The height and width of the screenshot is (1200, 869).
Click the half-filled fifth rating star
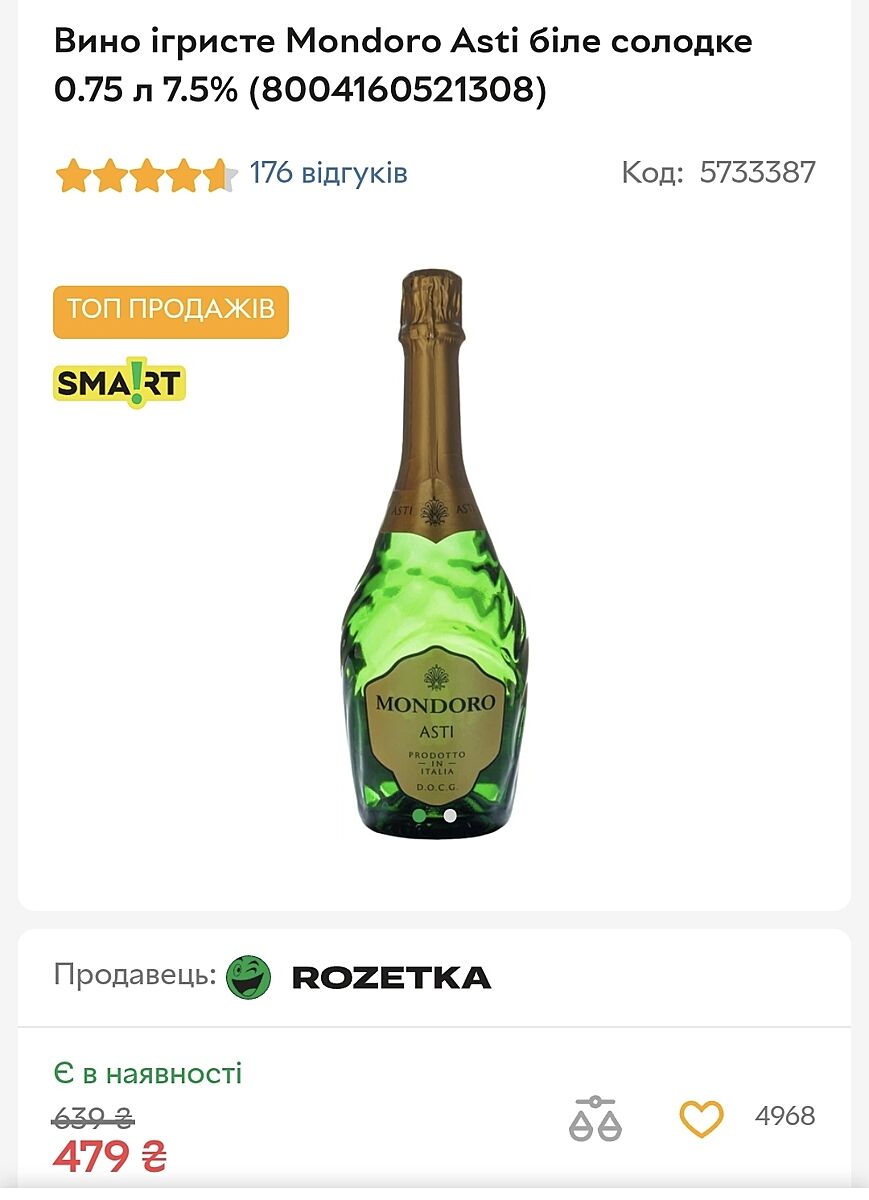pos(220,175)
